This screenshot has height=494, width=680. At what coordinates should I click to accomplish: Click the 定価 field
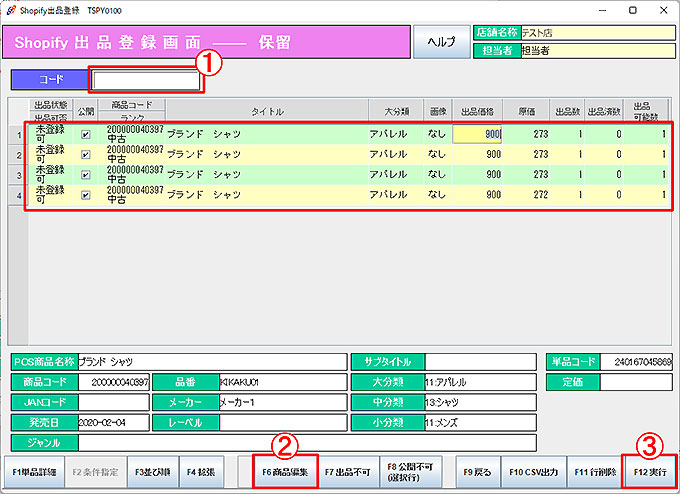pos(636,382)
